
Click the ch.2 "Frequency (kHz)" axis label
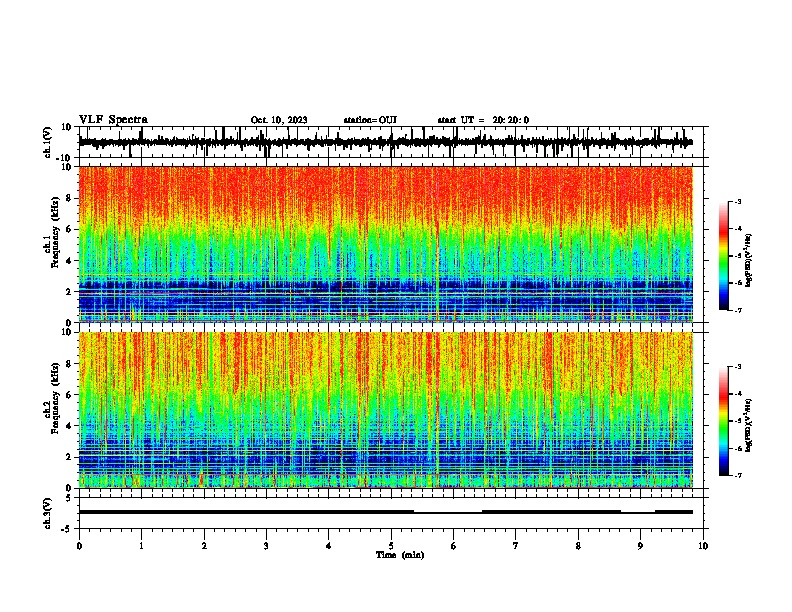pos(55,398)
